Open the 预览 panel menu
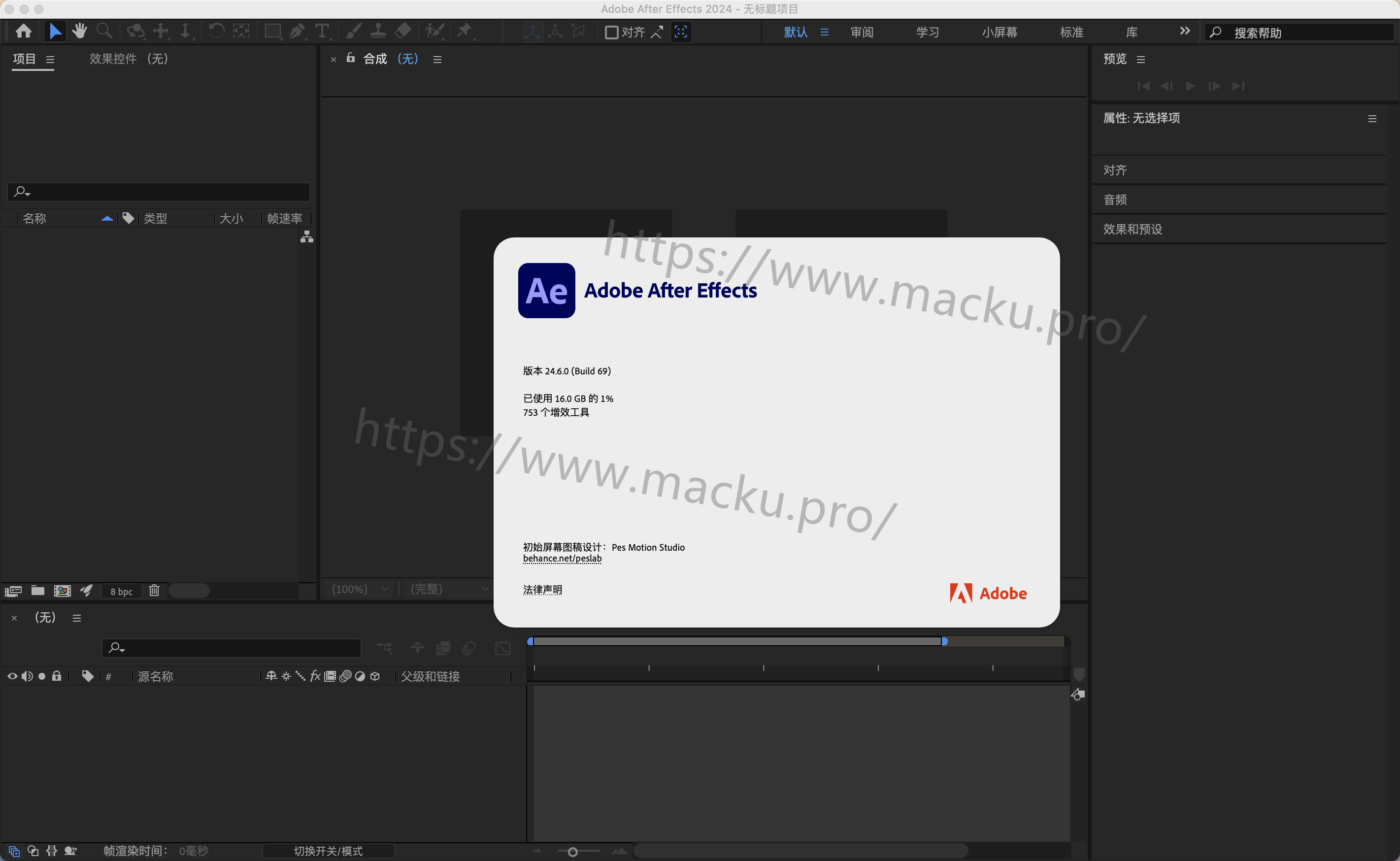Viewport: 1400px width, 861px height. [1141, 59]
